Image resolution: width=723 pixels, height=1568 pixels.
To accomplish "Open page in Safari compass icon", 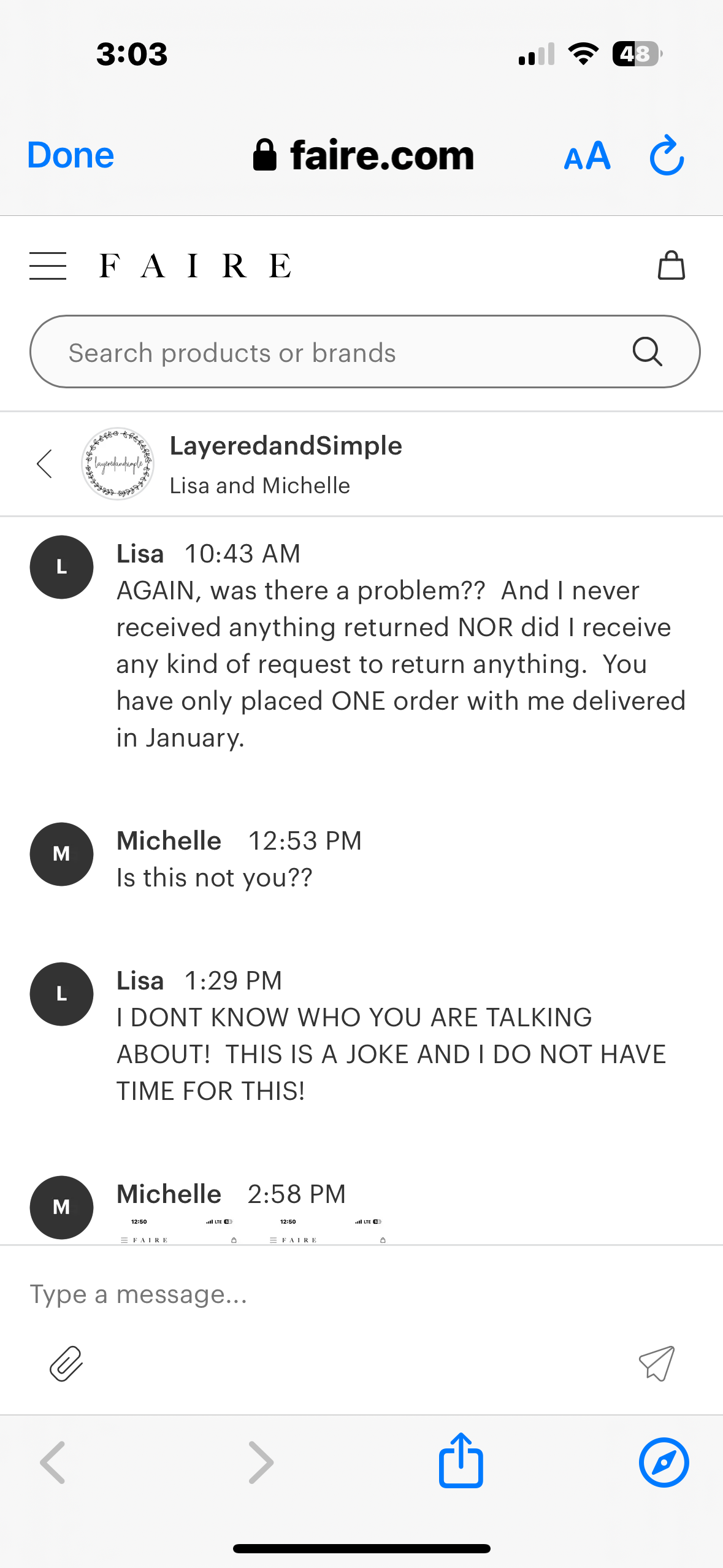I will pos(664,1462).
